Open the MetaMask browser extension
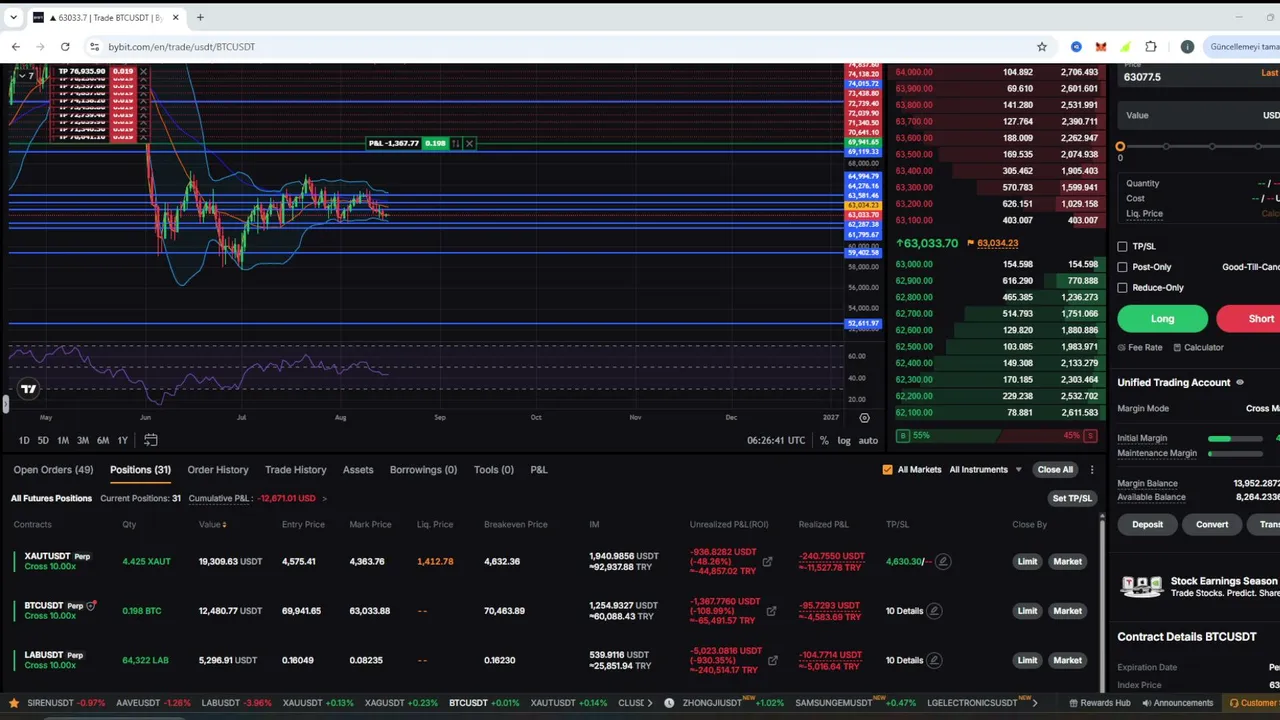This screenshot has width=1280, height=720. tap(1101, 47)
